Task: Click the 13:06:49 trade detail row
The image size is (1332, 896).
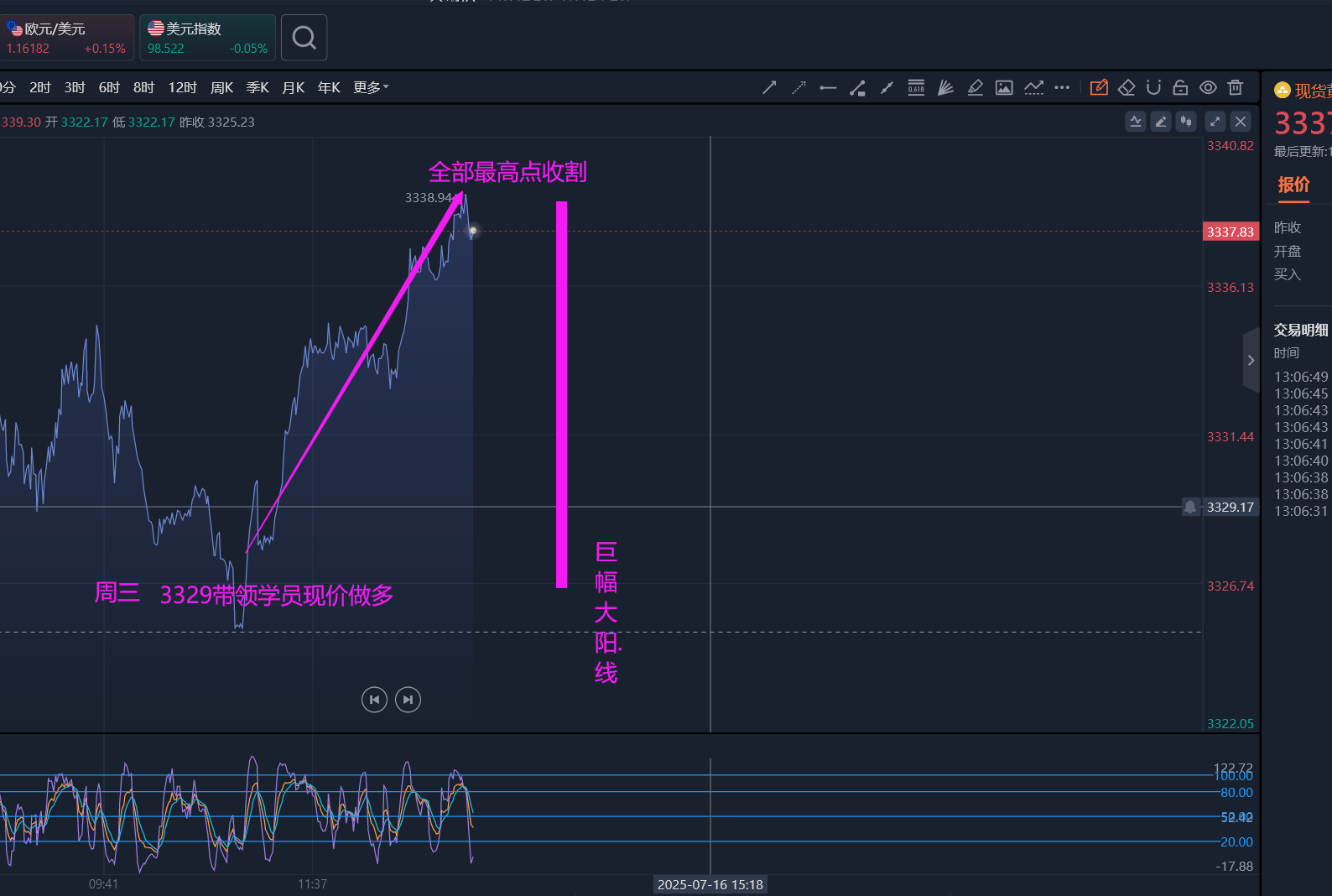Action: 1302,377
